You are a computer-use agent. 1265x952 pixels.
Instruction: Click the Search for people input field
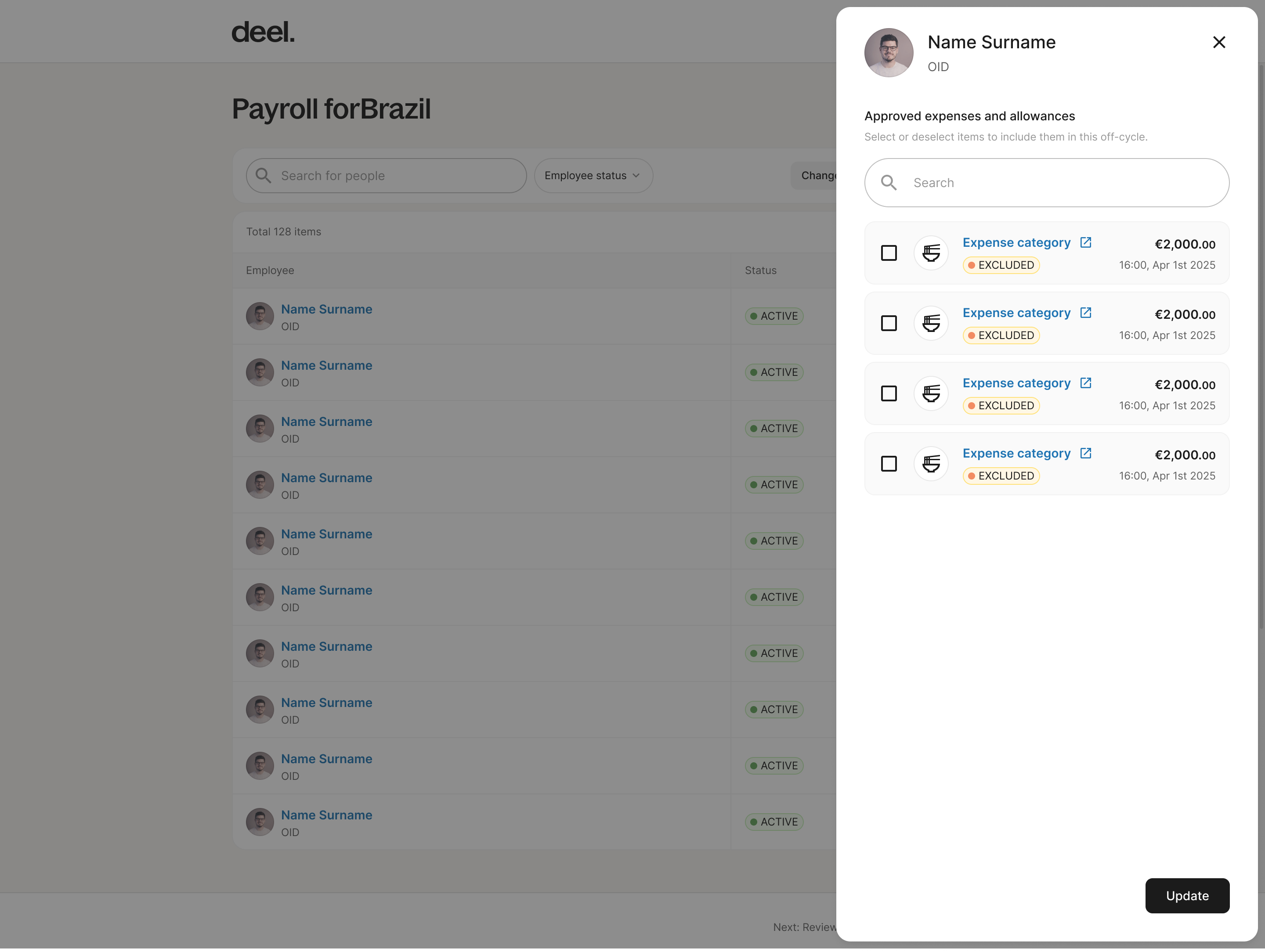tap(386, 176)
